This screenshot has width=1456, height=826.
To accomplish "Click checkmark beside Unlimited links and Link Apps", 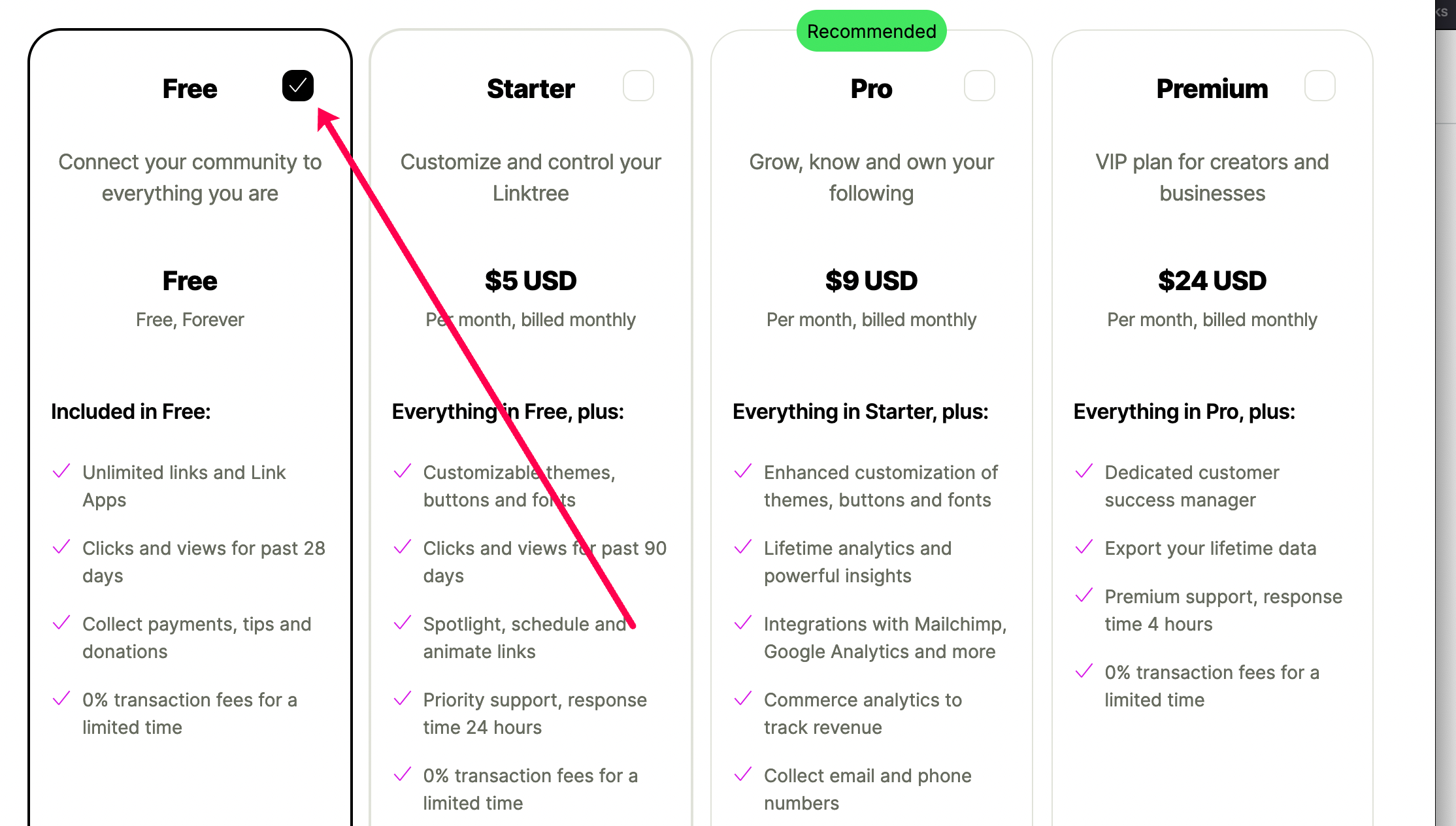I will coord(61,471).
